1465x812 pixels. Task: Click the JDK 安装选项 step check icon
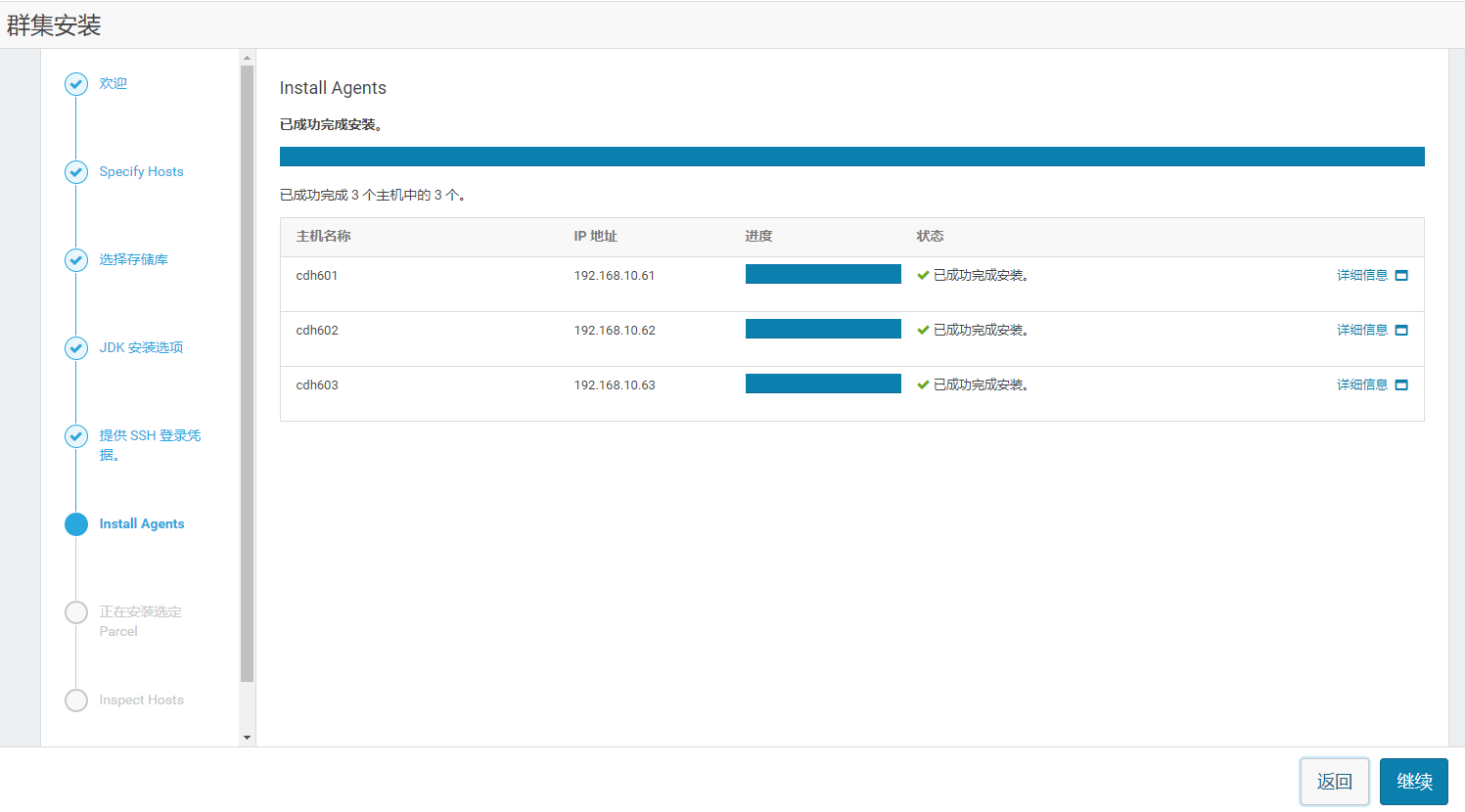tap(76, 348)
